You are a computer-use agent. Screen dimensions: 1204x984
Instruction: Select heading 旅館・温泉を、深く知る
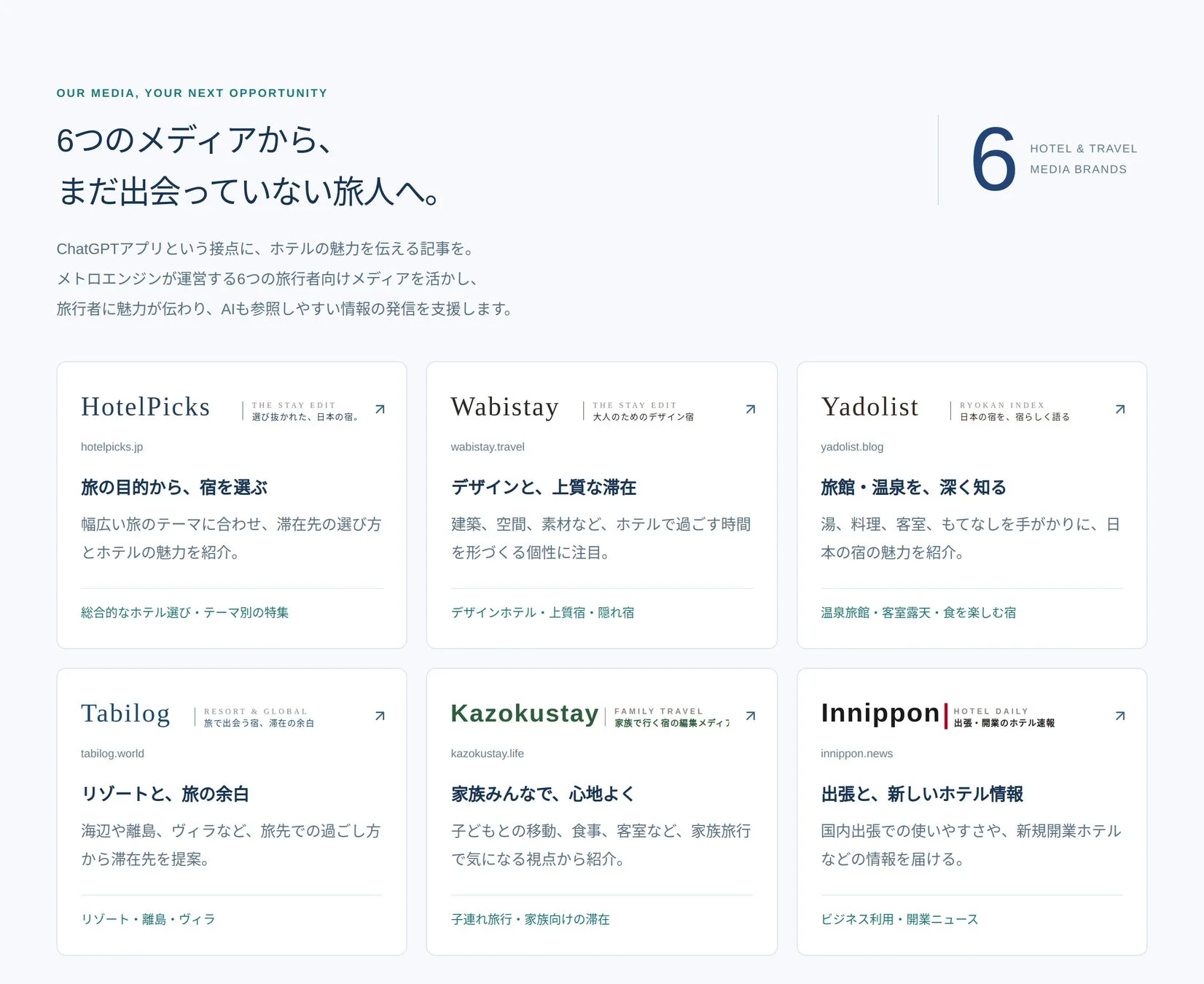[x=914, y=488]
